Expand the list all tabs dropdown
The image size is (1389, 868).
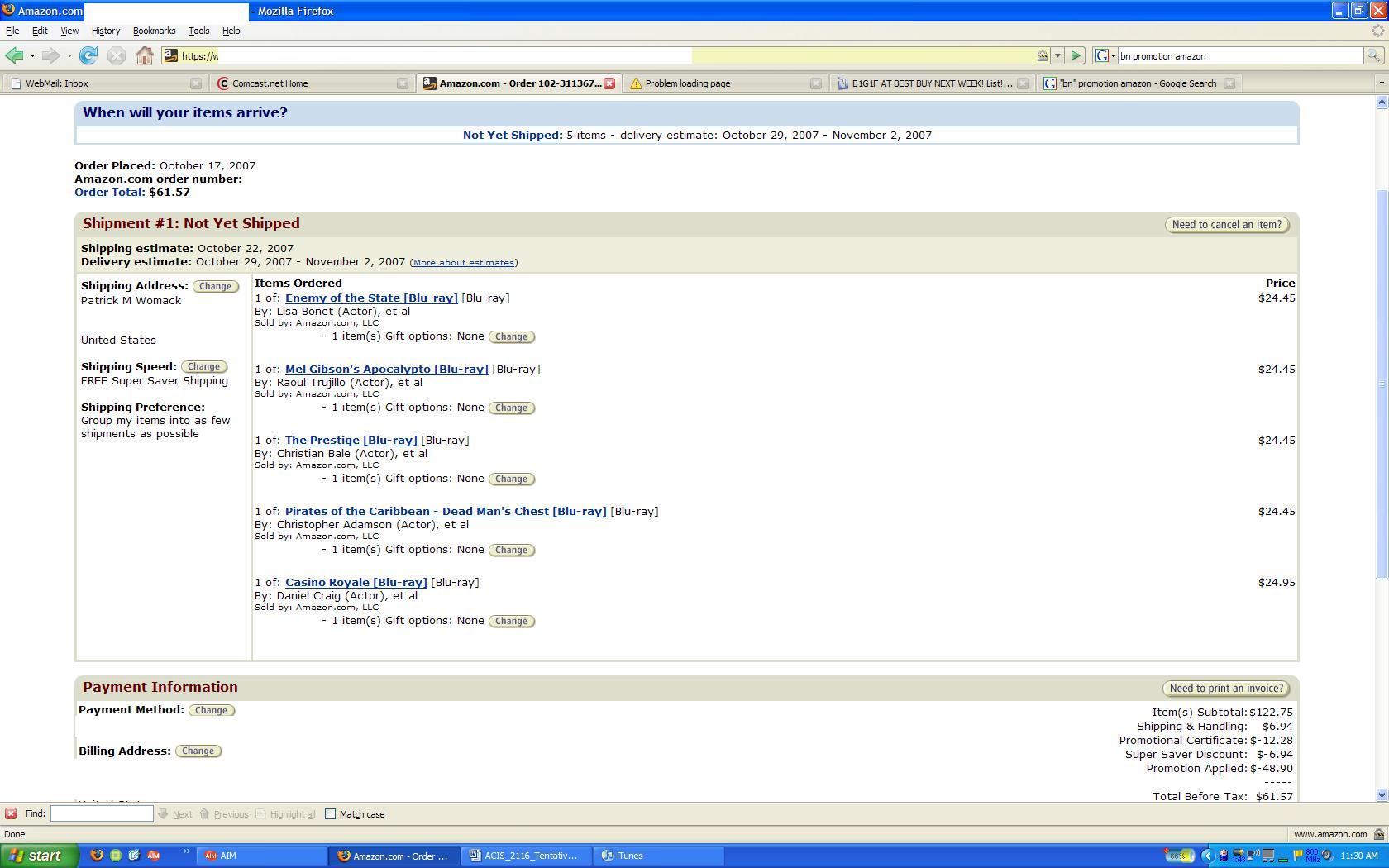tap(1381, 83)
